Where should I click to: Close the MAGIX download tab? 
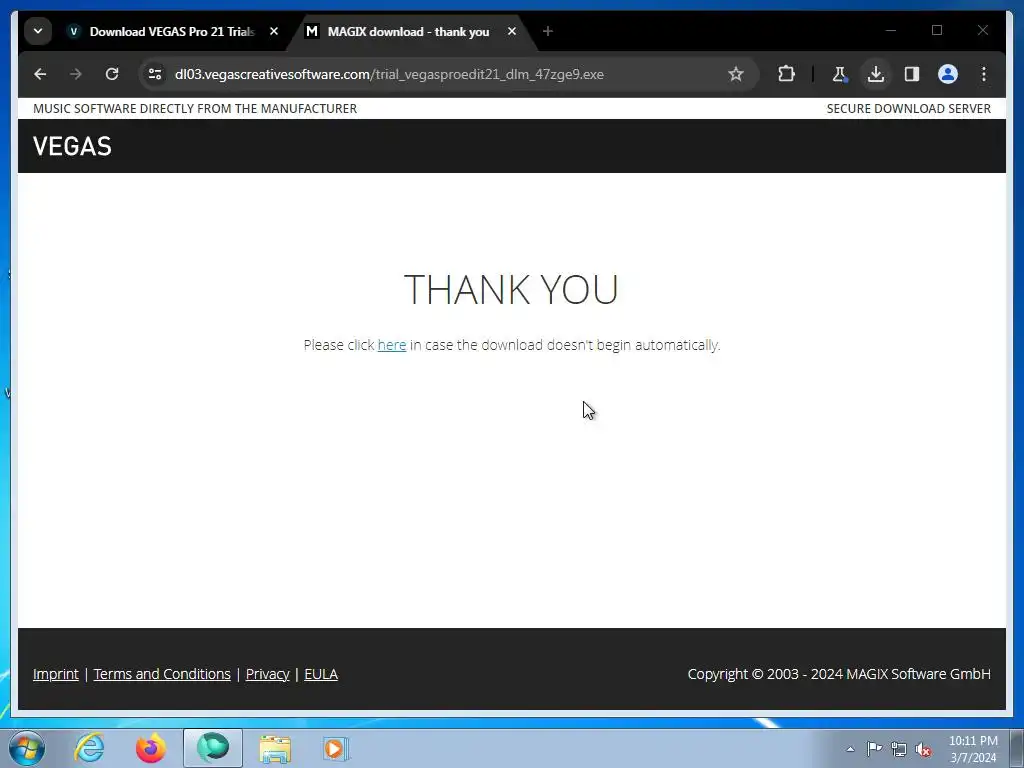512,31
